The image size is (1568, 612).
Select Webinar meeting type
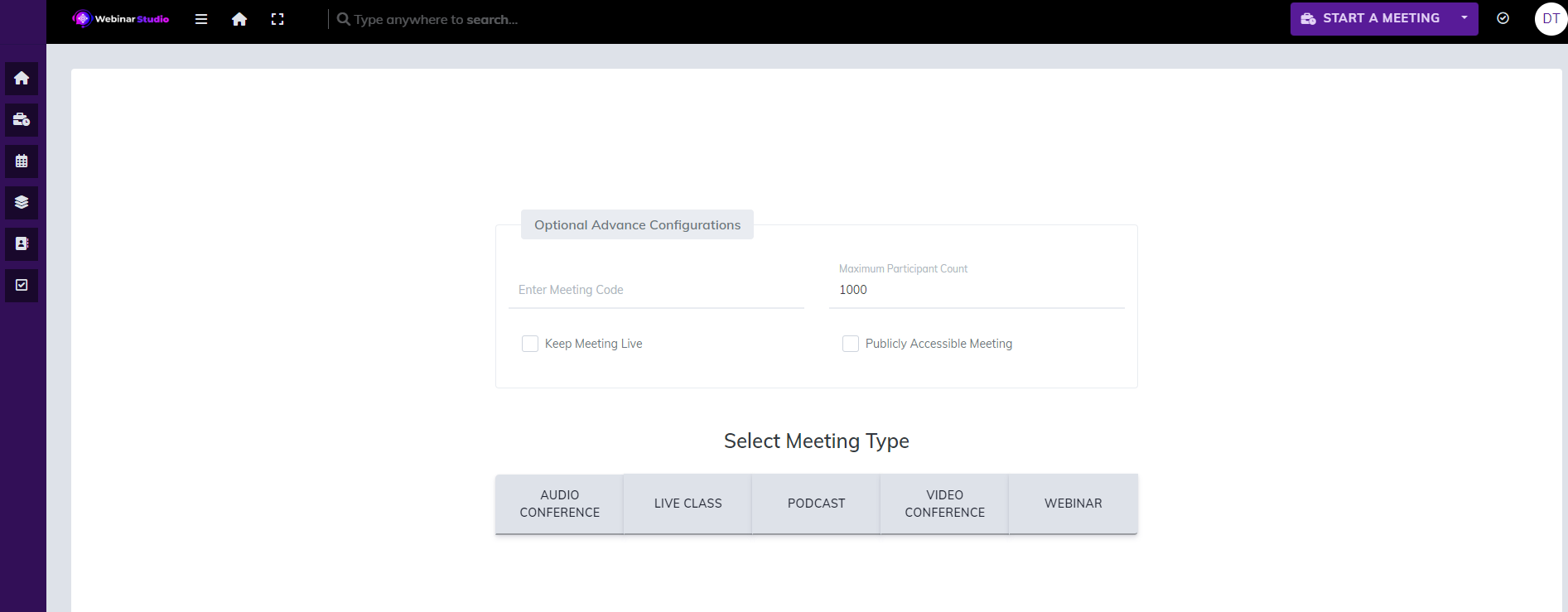click(x=1073, y=504)
